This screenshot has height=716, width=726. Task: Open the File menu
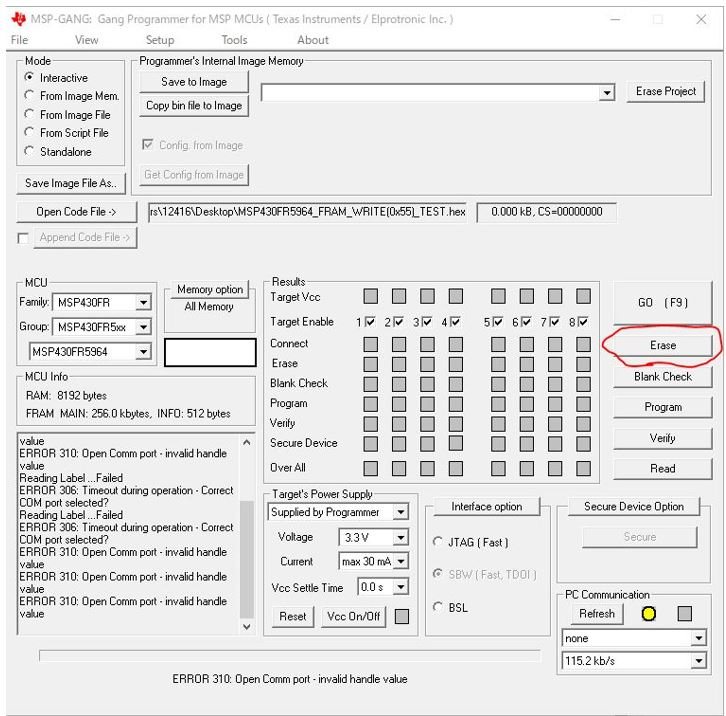pyautogui.click(x=19, y=40)
